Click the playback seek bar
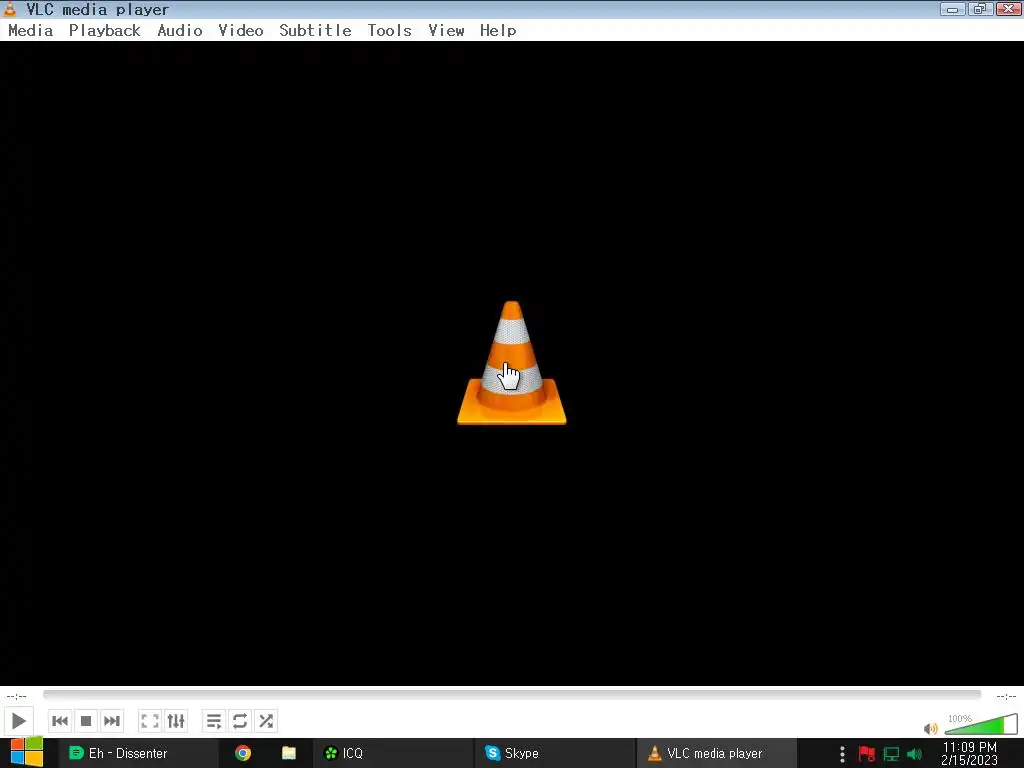The width and height of the screenshot is (1024, 768). [x=512, y=695]
